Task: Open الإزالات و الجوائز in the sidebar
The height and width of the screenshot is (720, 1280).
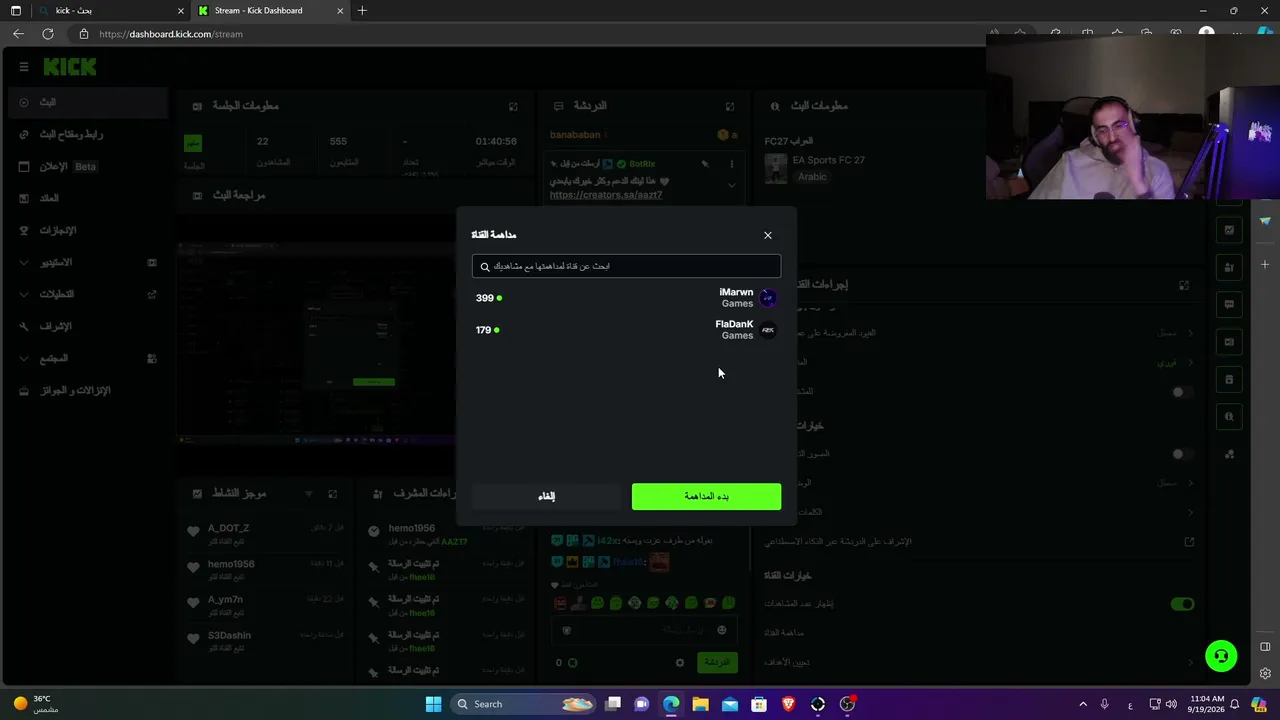Action: [88, 390]
